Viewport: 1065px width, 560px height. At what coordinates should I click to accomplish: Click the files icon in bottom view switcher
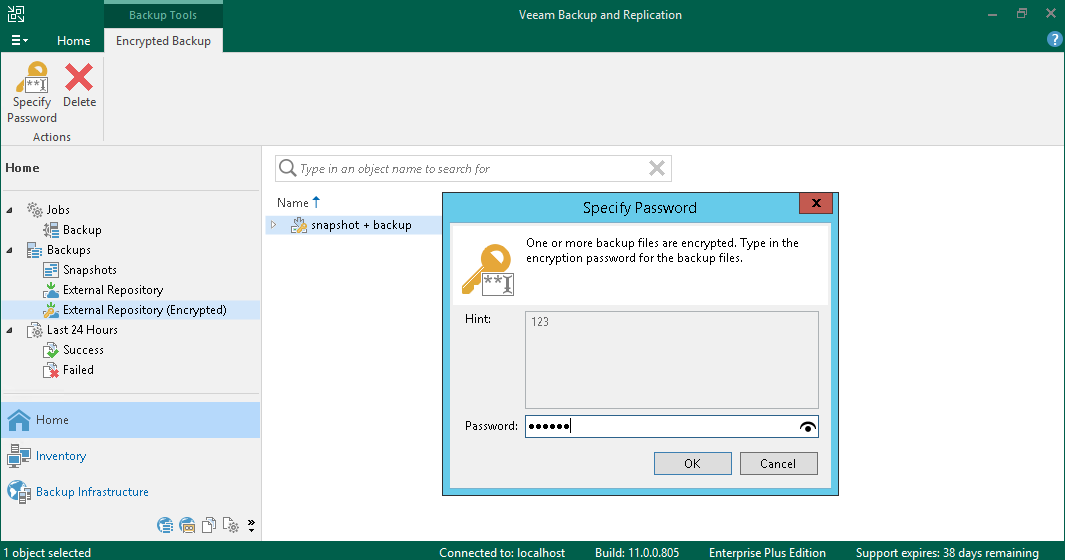point(209,525)
